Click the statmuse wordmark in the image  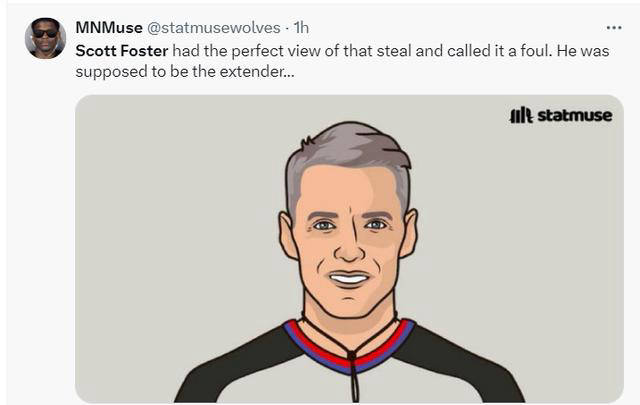[x=574, y=116]
